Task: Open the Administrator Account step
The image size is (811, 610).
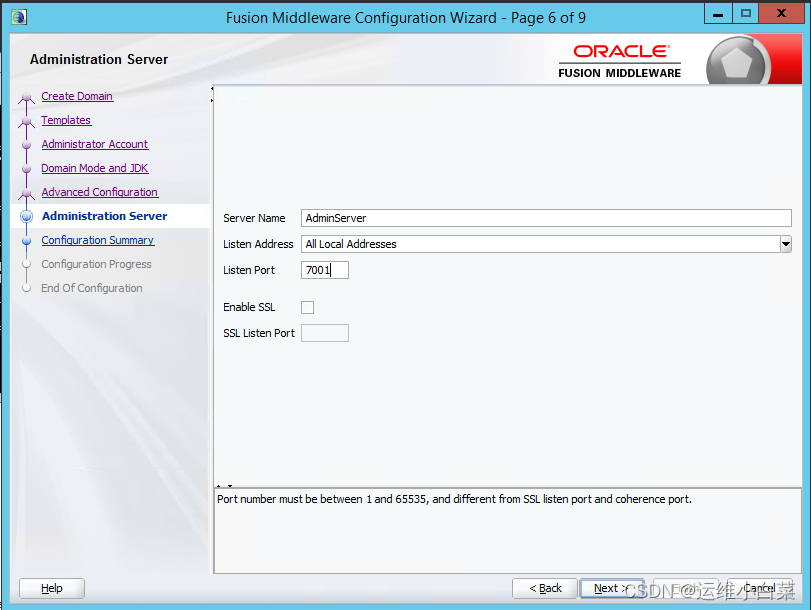Action: point(95,144)
